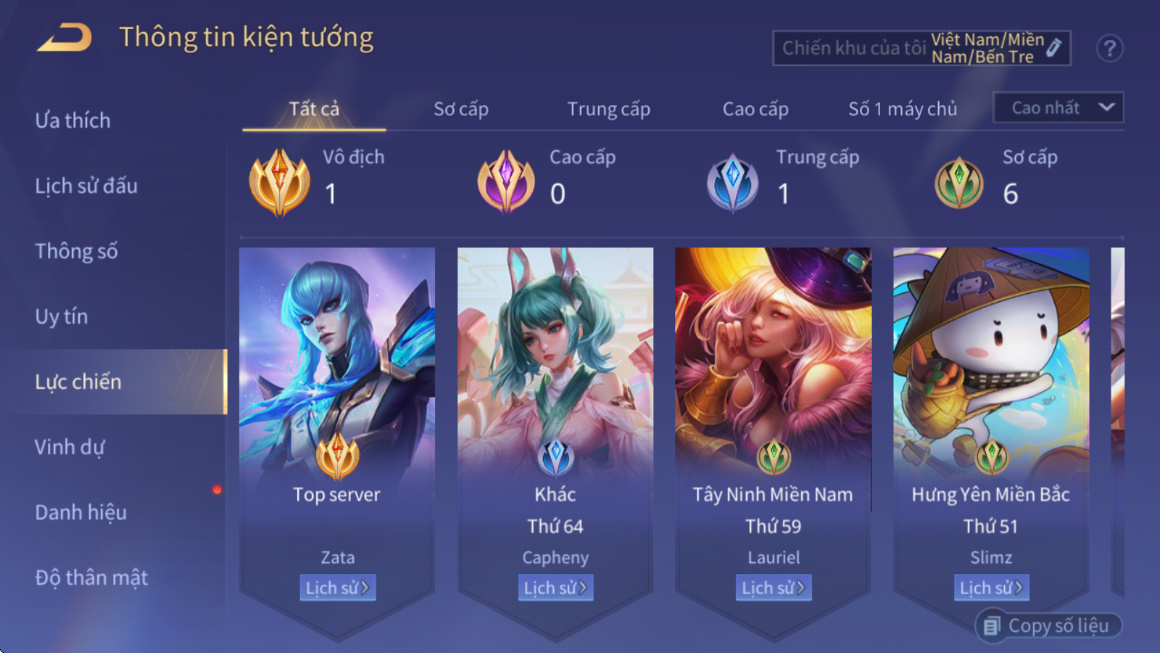The height and width of the screenshot is (653, 1160).
Task: Open Danh hiệu in the sidebar
Action: [x=81, y=512]
